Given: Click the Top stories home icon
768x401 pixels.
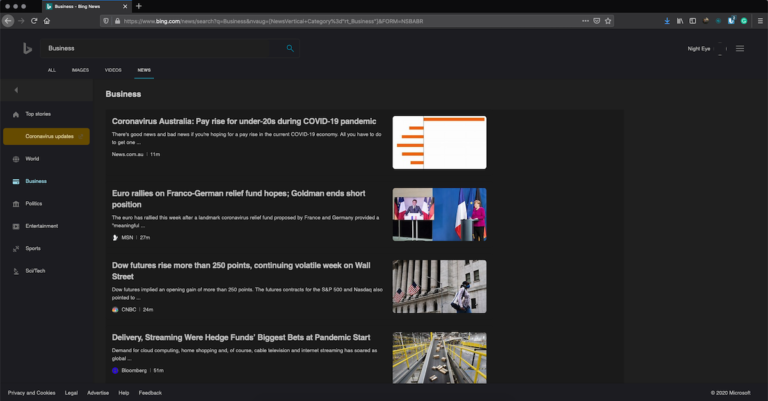Looking at the screenshot, I should coord(16,114).
